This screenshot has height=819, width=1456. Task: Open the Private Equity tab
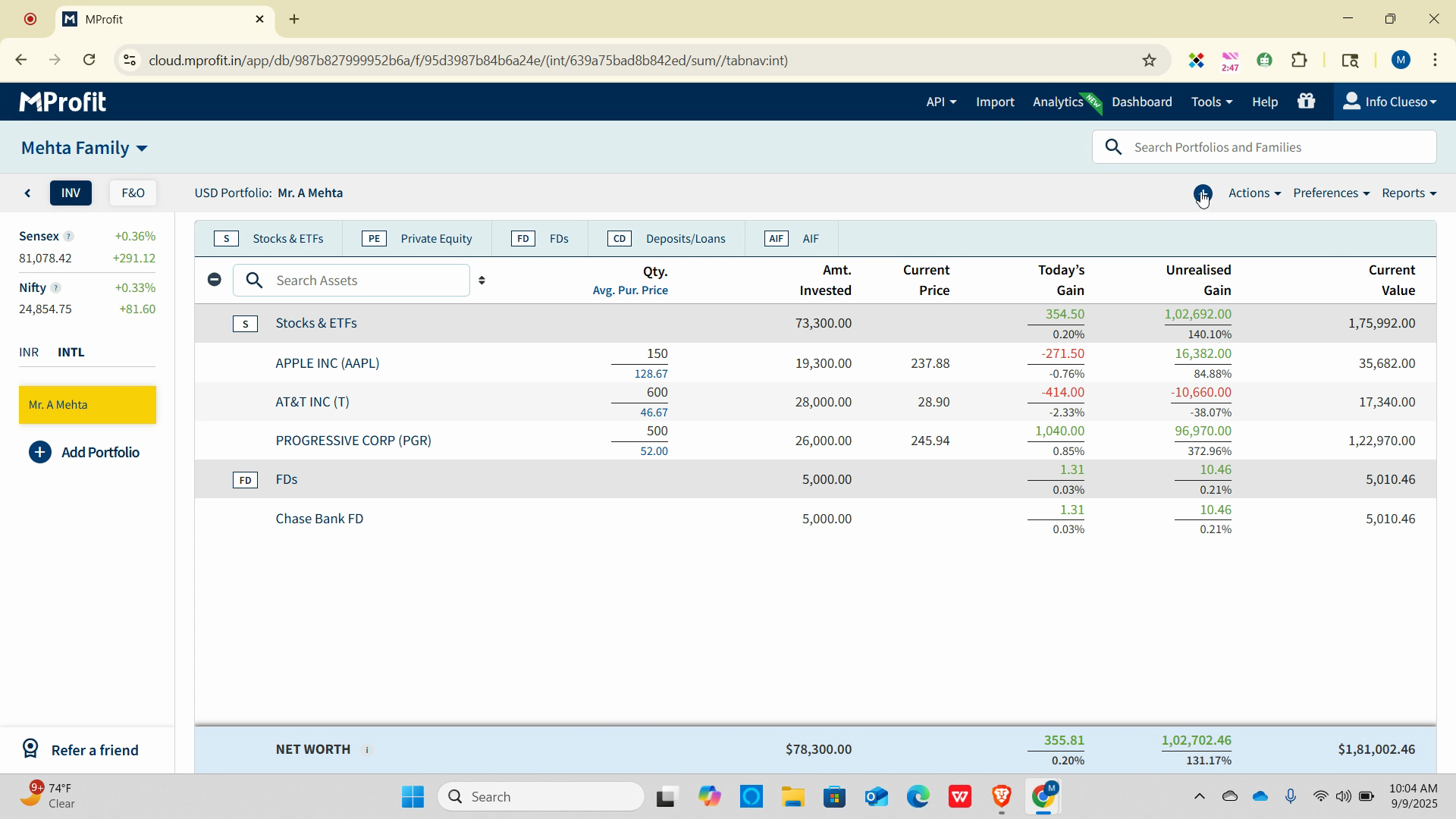tap(417, 239)
